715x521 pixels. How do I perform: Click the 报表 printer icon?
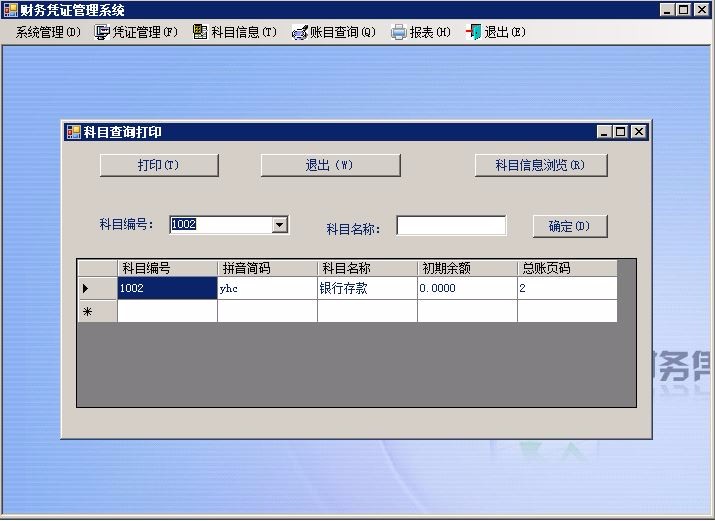tap(399, 32)
